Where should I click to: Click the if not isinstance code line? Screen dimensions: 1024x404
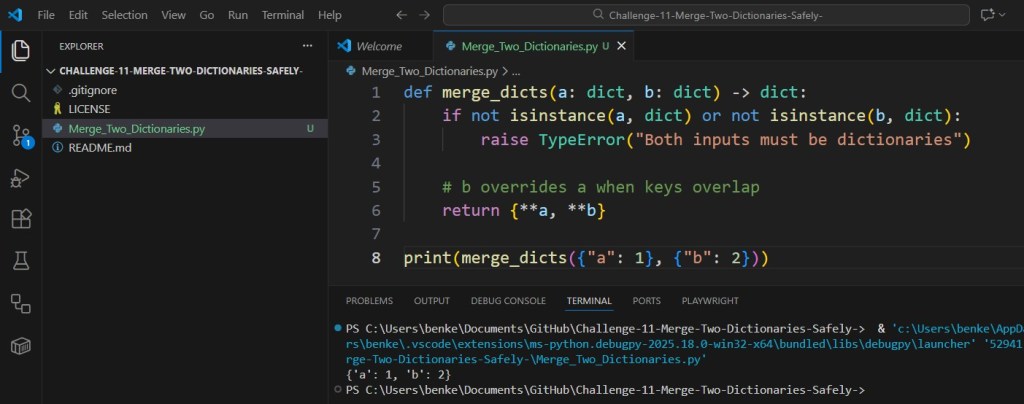[x=702, y=116]
